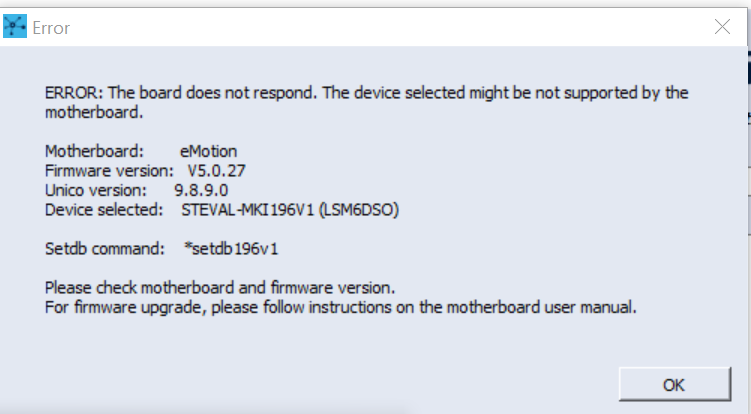Screen dimensions: 751x414
Task: Click the check motherboard and firmware line
Action: pyautogui.click(x=220, y=288)
